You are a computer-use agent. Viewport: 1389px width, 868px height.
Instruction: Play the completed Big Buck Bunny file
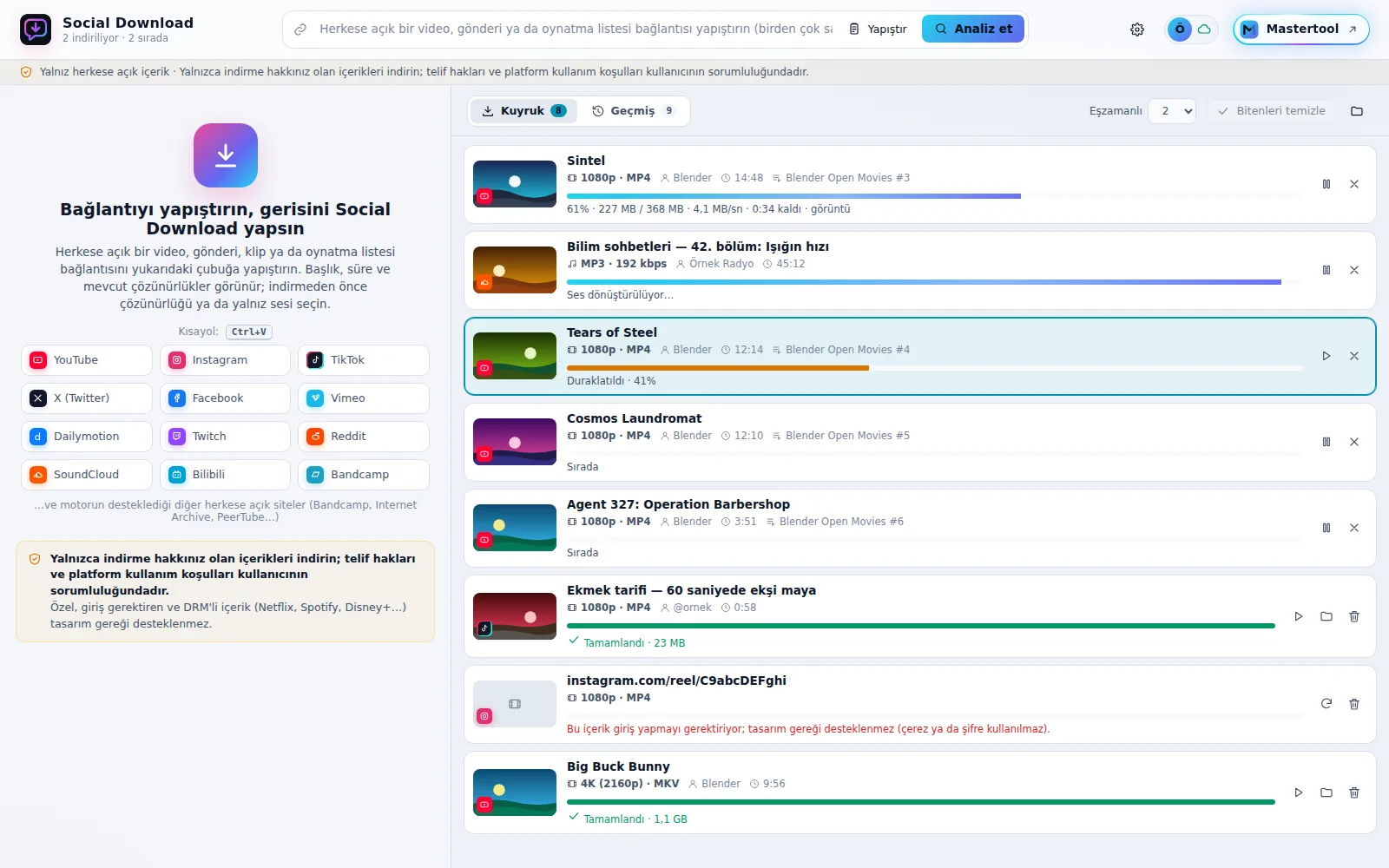pos(1299,792)
